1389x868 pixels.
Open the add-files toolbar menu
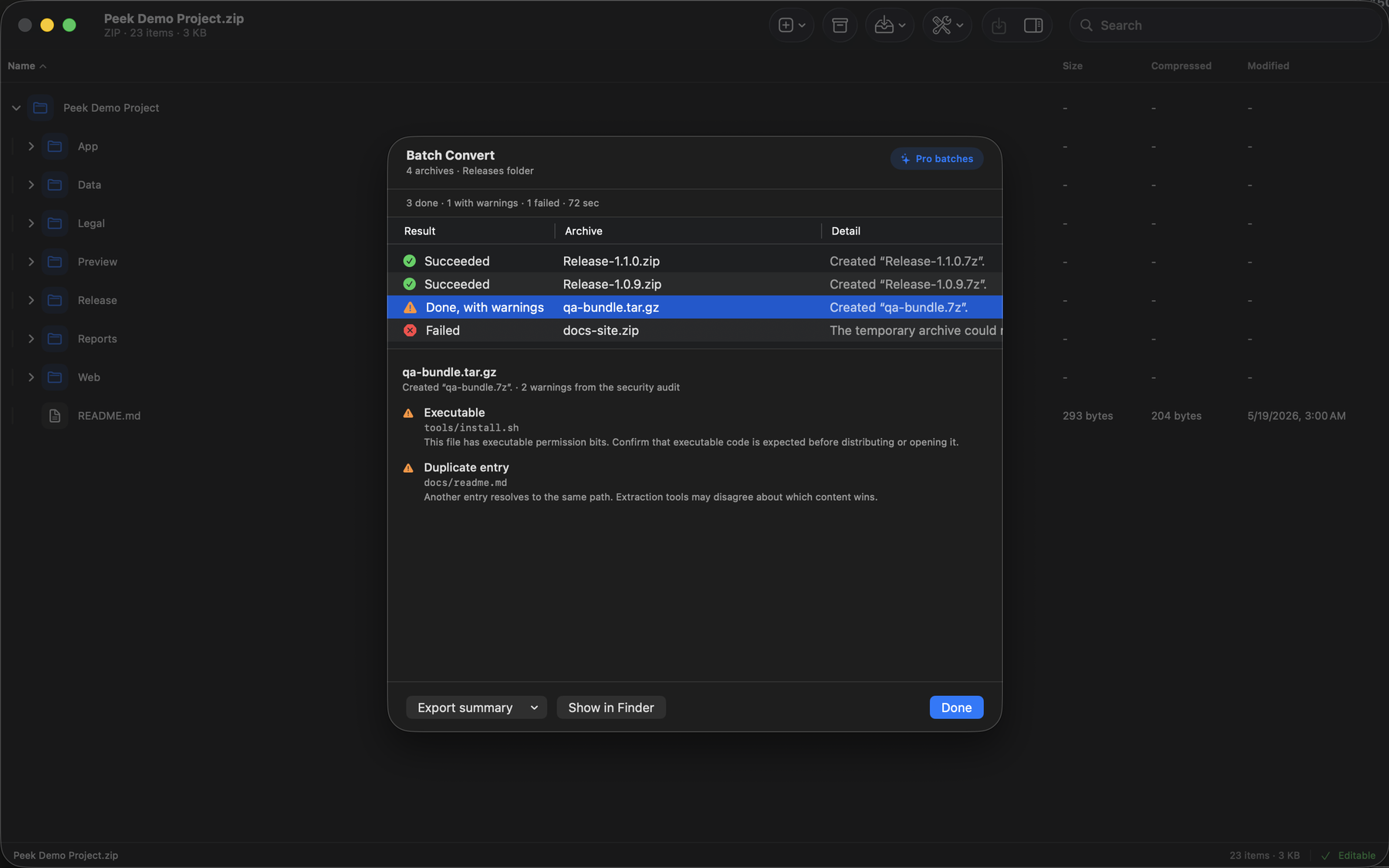click(792, 25)
